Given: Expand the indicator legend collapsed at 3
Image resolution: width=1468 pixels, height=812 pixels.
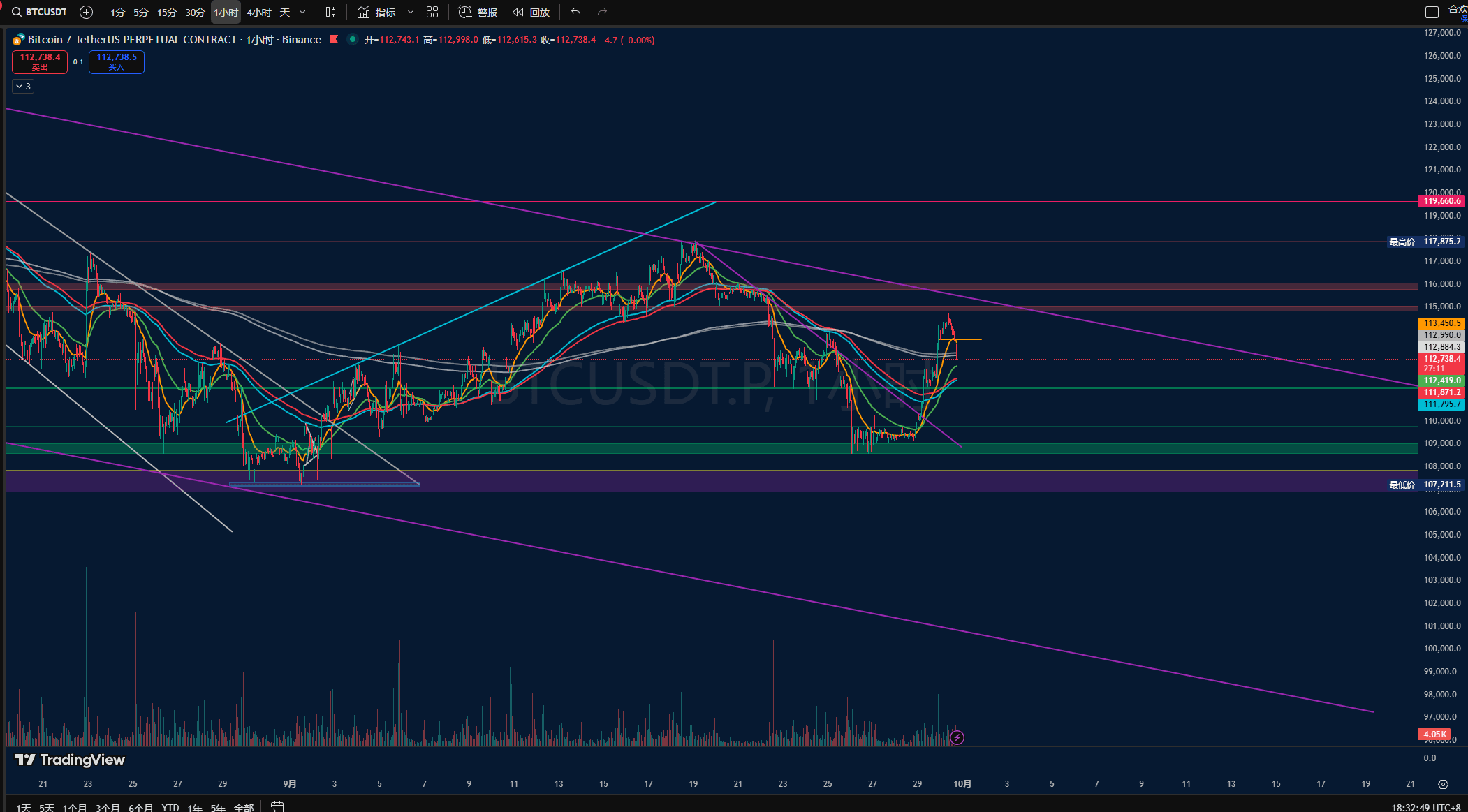Looking at the screenshot, I should pyautogui.click(x=23, y=86).
